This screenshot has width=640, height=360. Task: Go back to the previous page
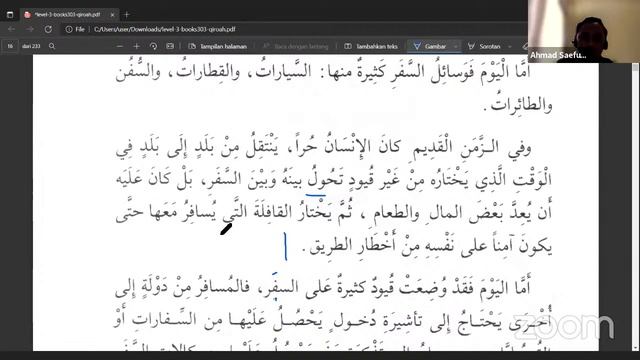[11, 29]
